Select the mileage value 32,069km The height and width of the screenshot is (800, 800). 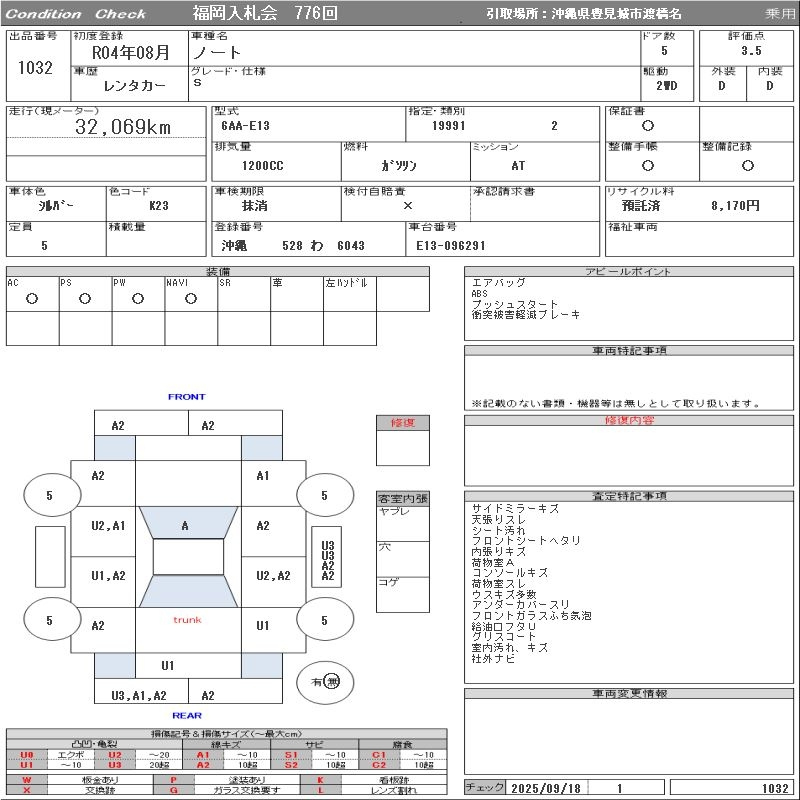123,127
